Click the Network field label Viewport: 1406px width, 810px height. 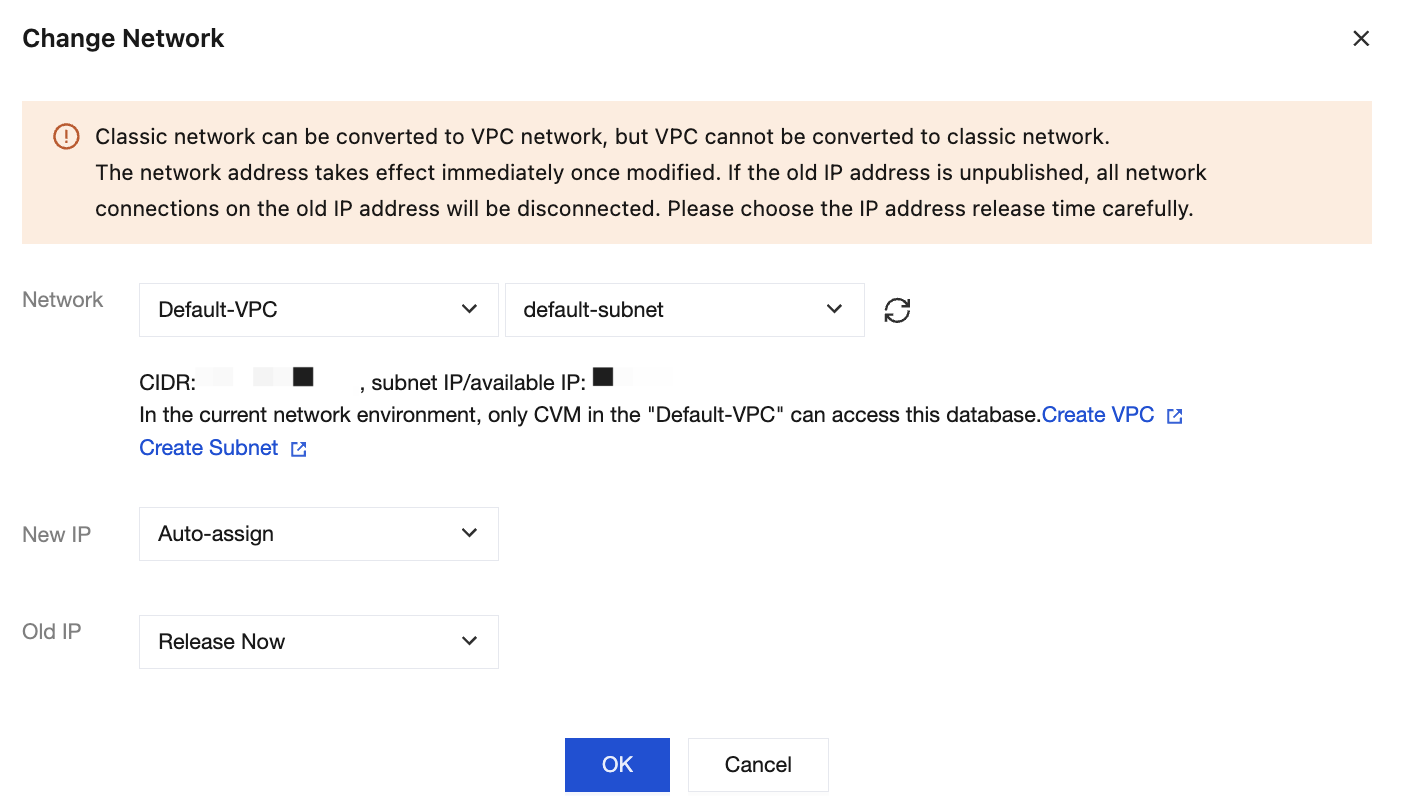tap(63, 300)
